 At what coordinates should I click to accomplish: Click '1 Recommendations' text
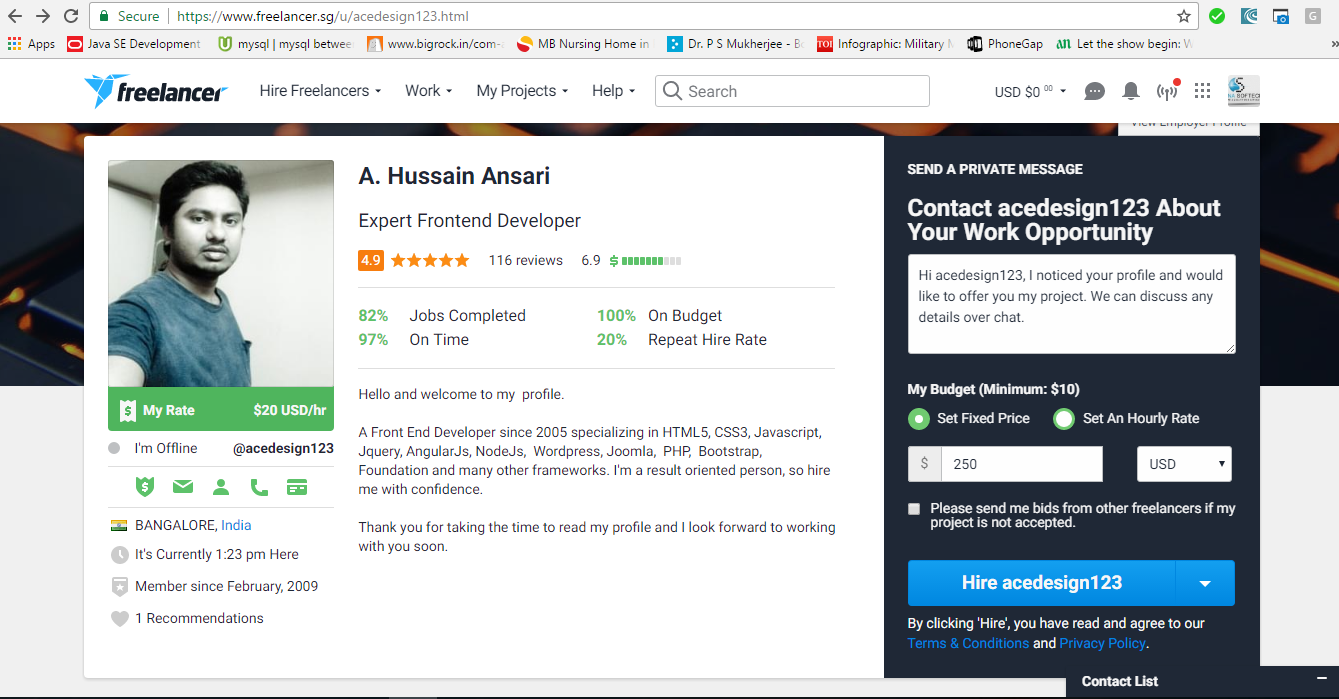tap(199, 619)
